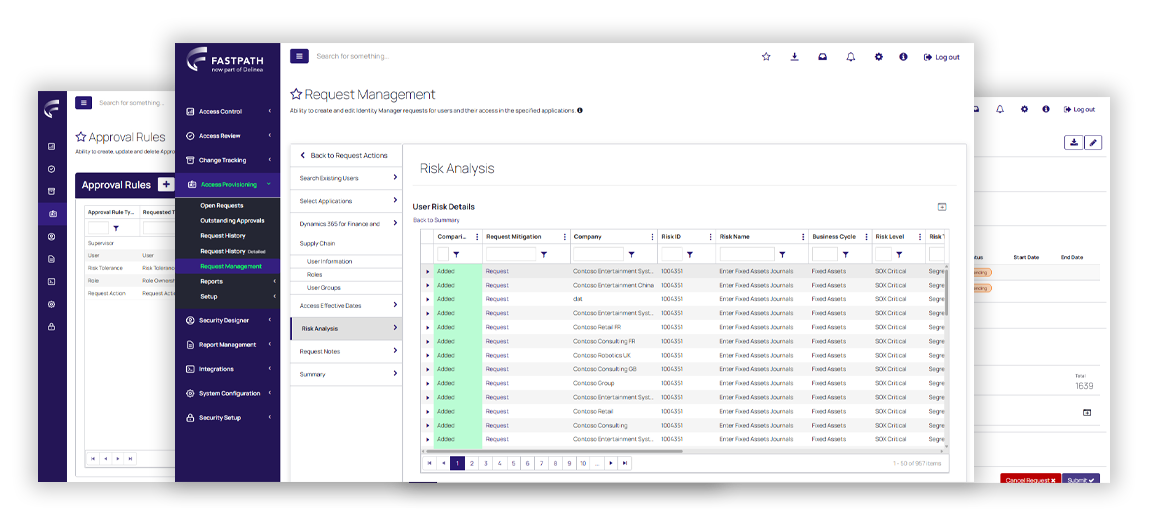Select Outstanding Approvals in sidebar

(232, 220)
